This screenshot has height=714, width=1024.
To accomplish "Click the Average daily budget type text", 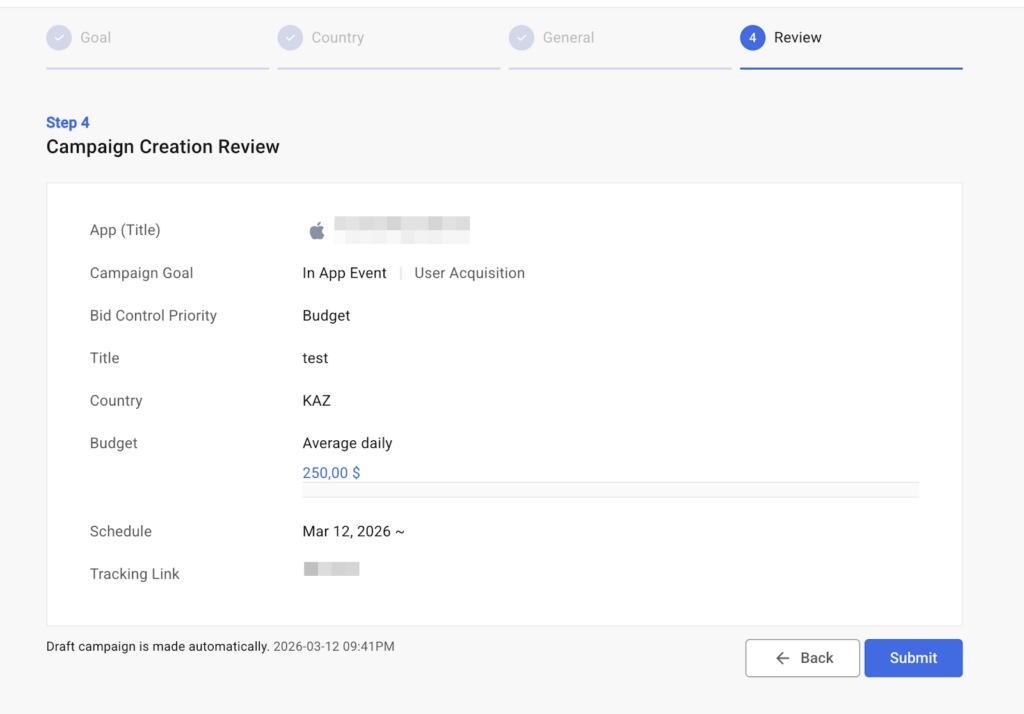I will [x=347, y=443].
